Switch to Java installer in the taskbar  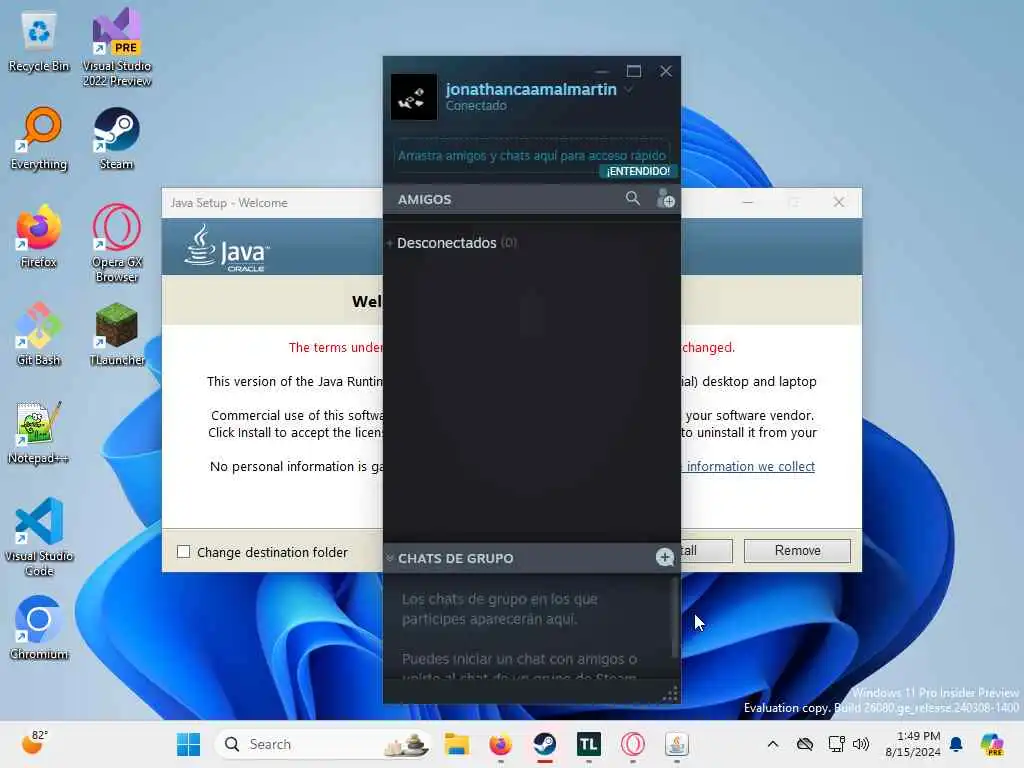(x=677, y=744)
